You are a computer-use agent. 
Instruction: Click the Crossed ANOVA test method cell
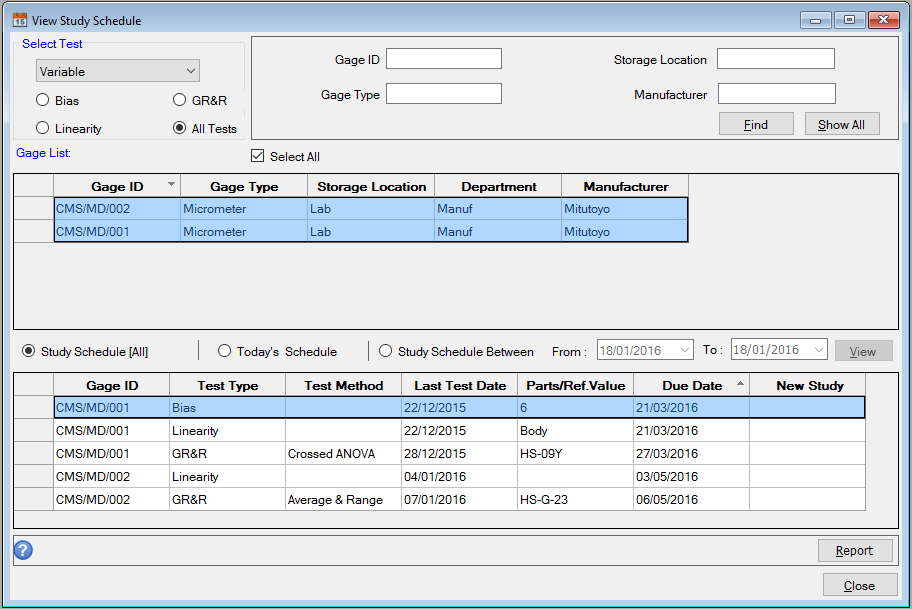pos(343,454)
